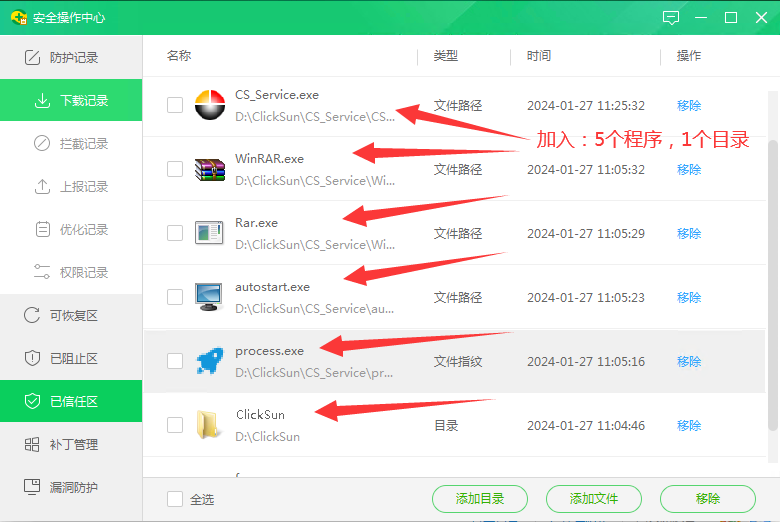Click the 类型 column header

[446, 56]
